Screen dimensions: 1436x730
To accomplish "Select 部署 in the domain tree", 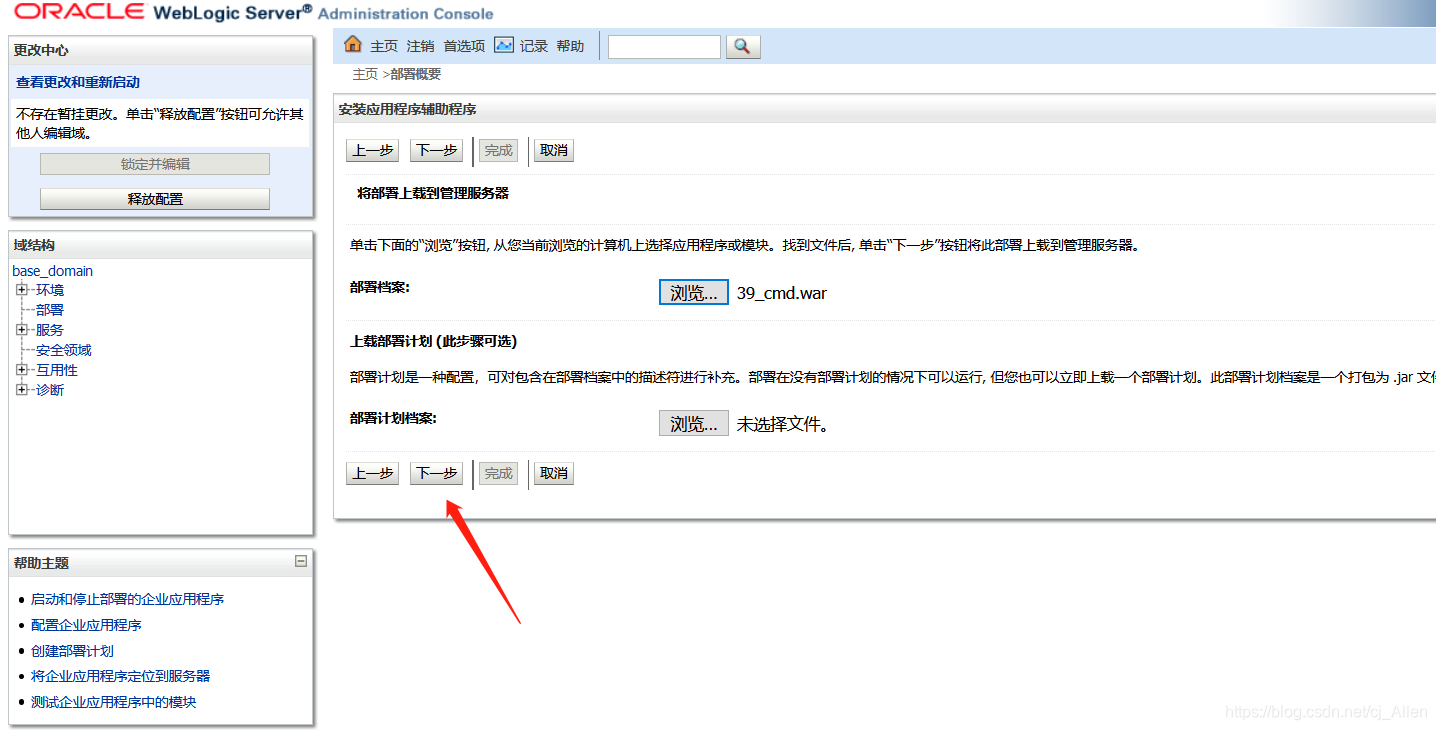I will (50, 310).
